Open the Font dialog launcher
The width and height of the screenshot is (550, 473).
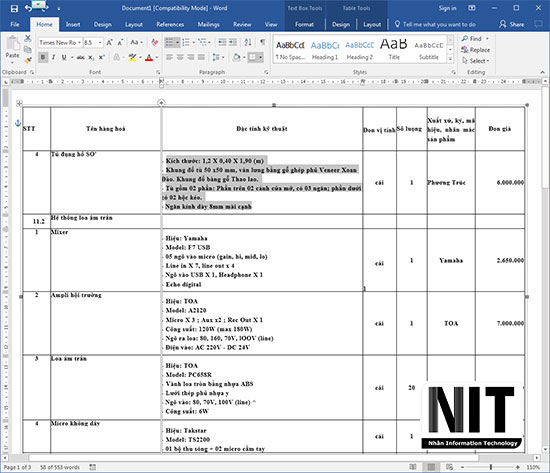tap(158, 72)
